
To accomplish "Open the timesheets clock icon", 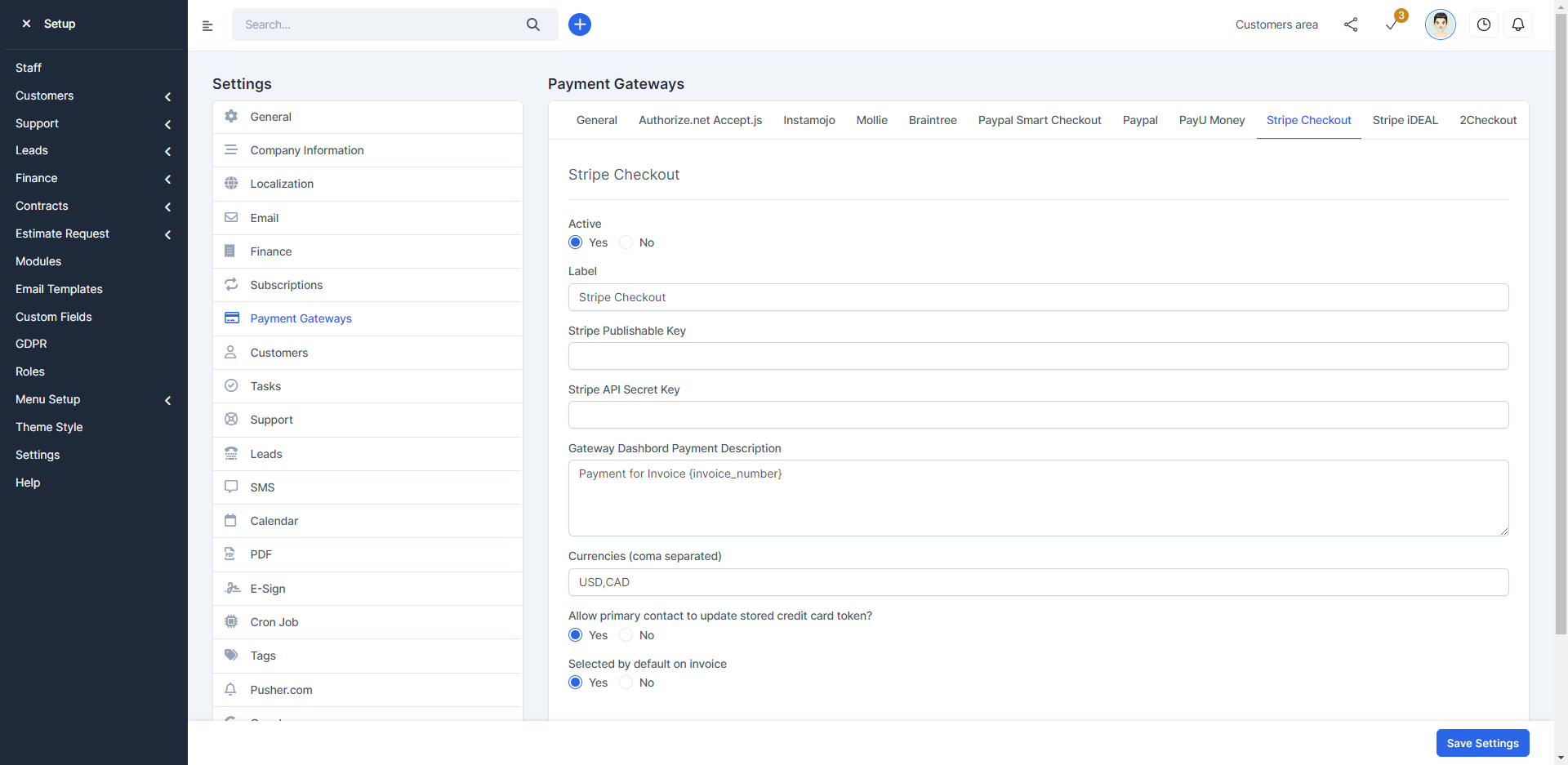I will click(1484, 24).
